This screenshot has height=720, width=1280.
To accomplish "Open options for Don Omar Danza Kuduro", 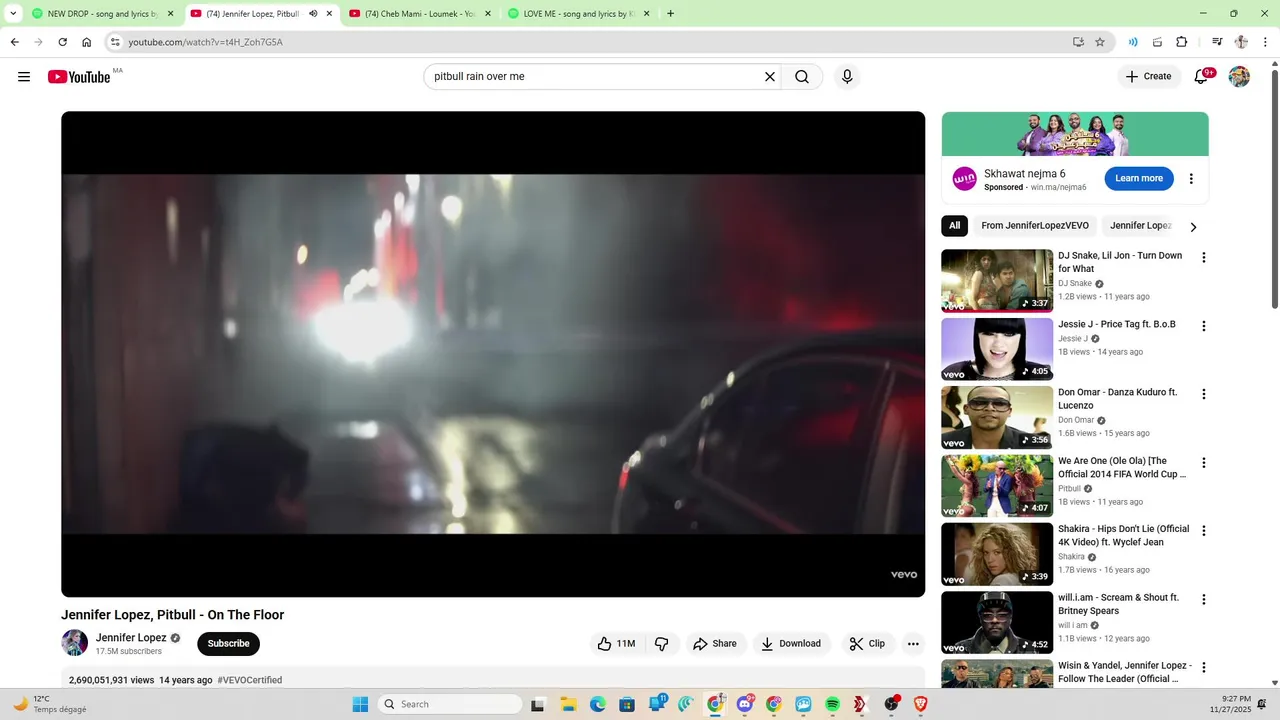I will (x=1204, y=394).
